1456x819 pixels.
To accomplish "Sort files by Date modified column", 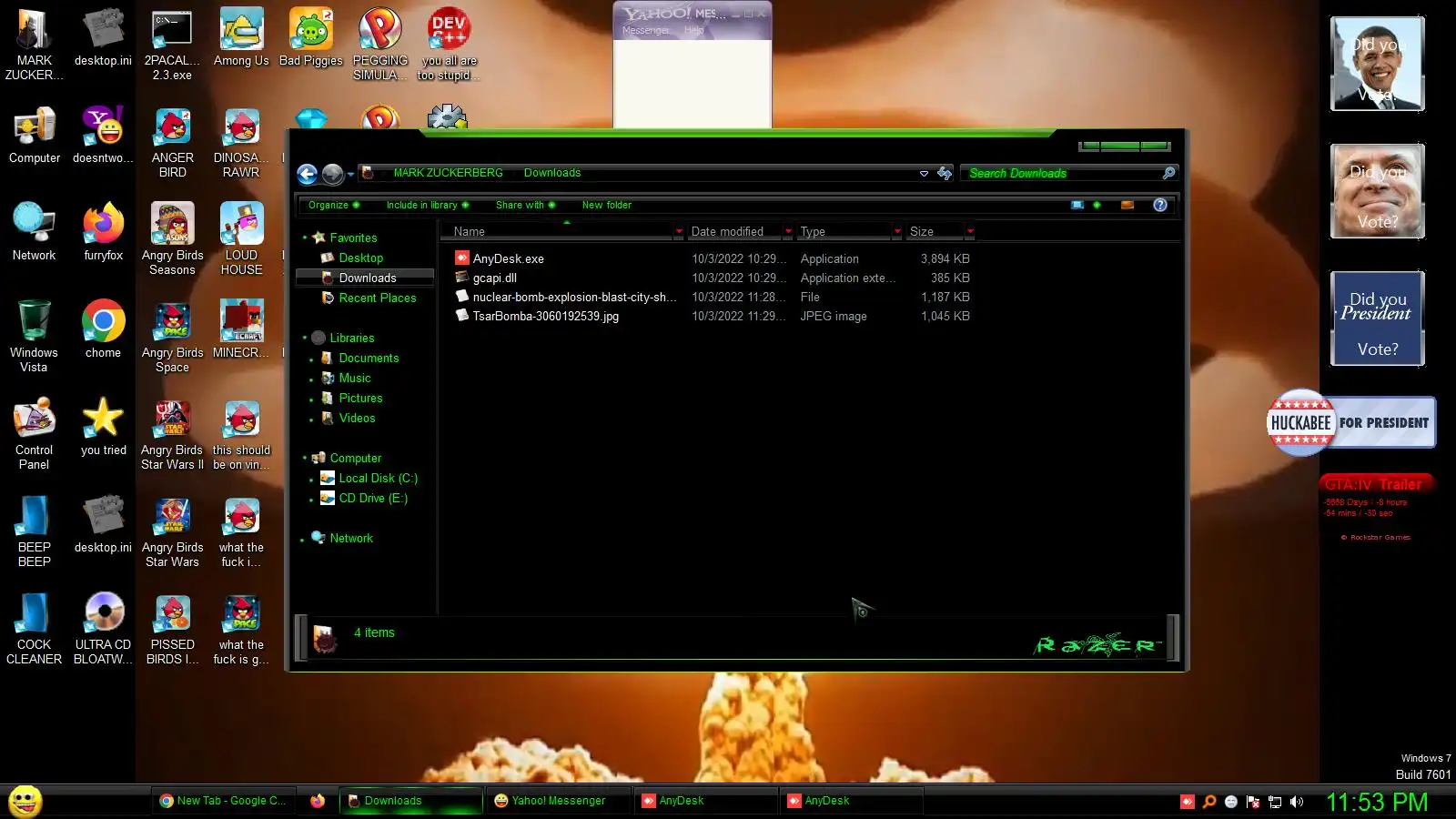I will (733, 231).
